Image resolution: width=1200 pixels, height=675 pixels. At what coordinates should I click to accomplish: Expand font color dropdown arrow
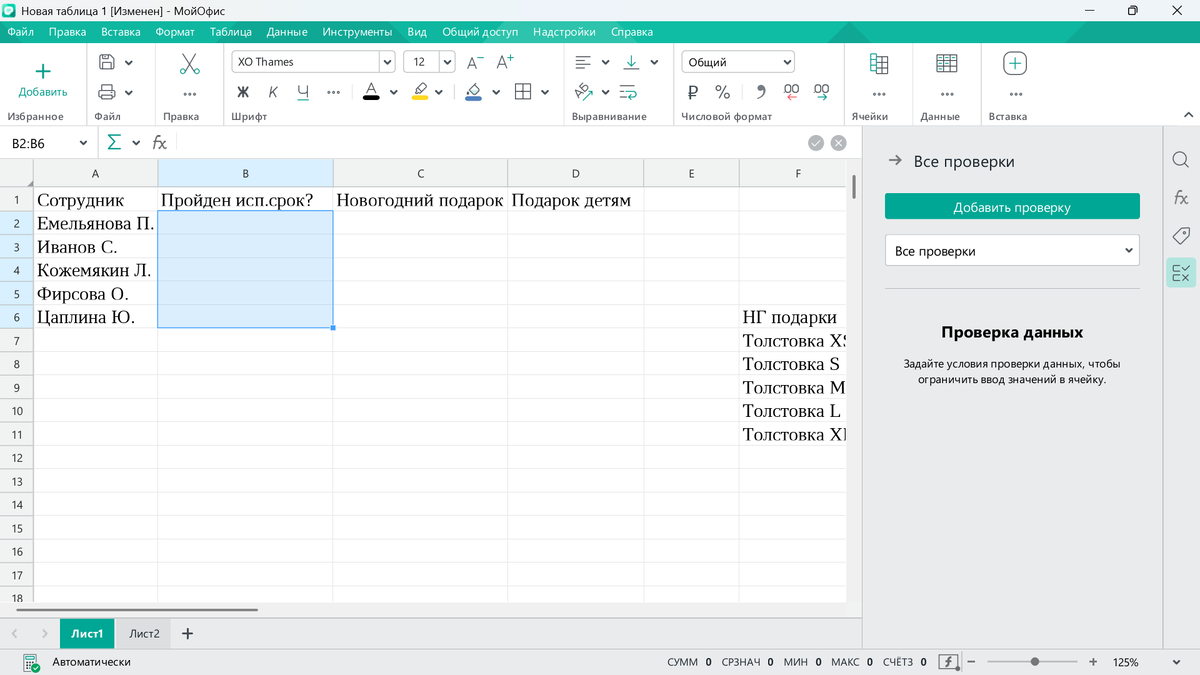tap(393, 92)
